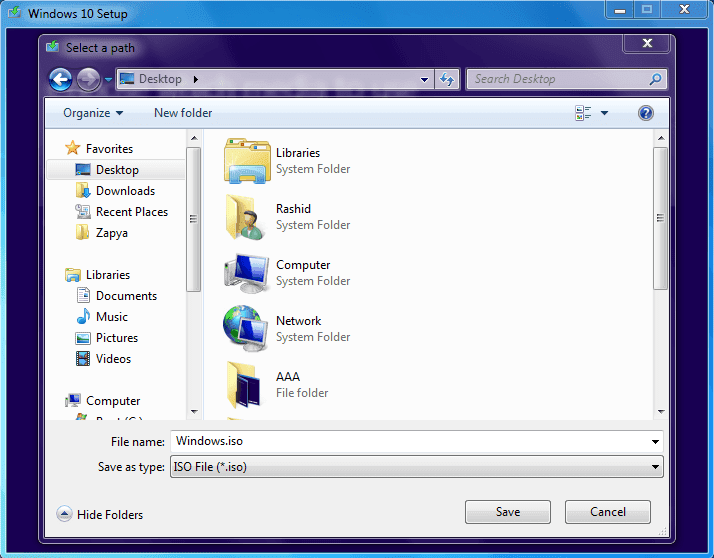Click the Music note icon
The height and width of the screenshot is (558, 714).
click(x=83, y=317)
